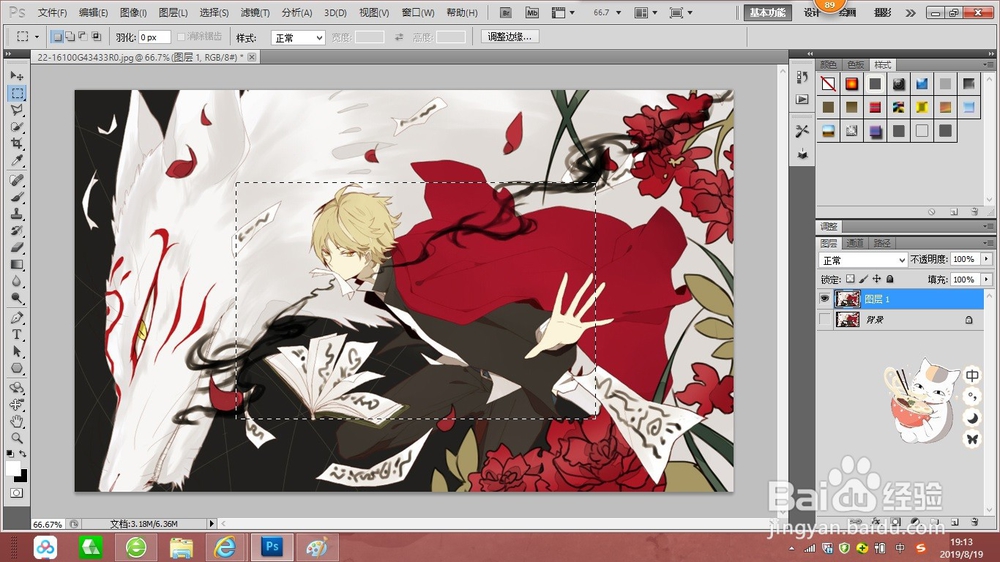Open the History panel icon

coord(802,77)
